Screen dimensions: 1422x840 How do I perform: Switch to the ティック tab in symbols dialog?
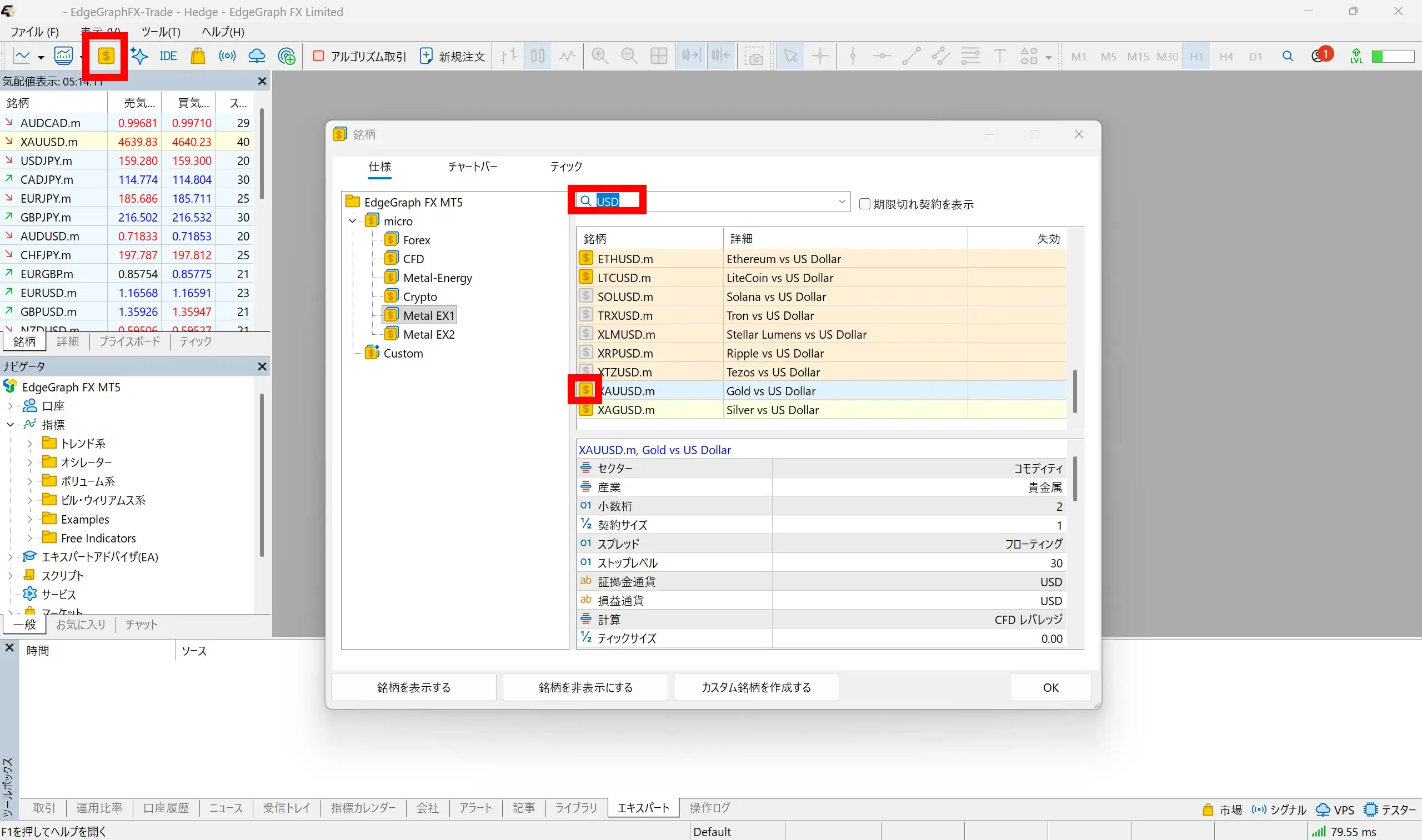coord(565,167)
